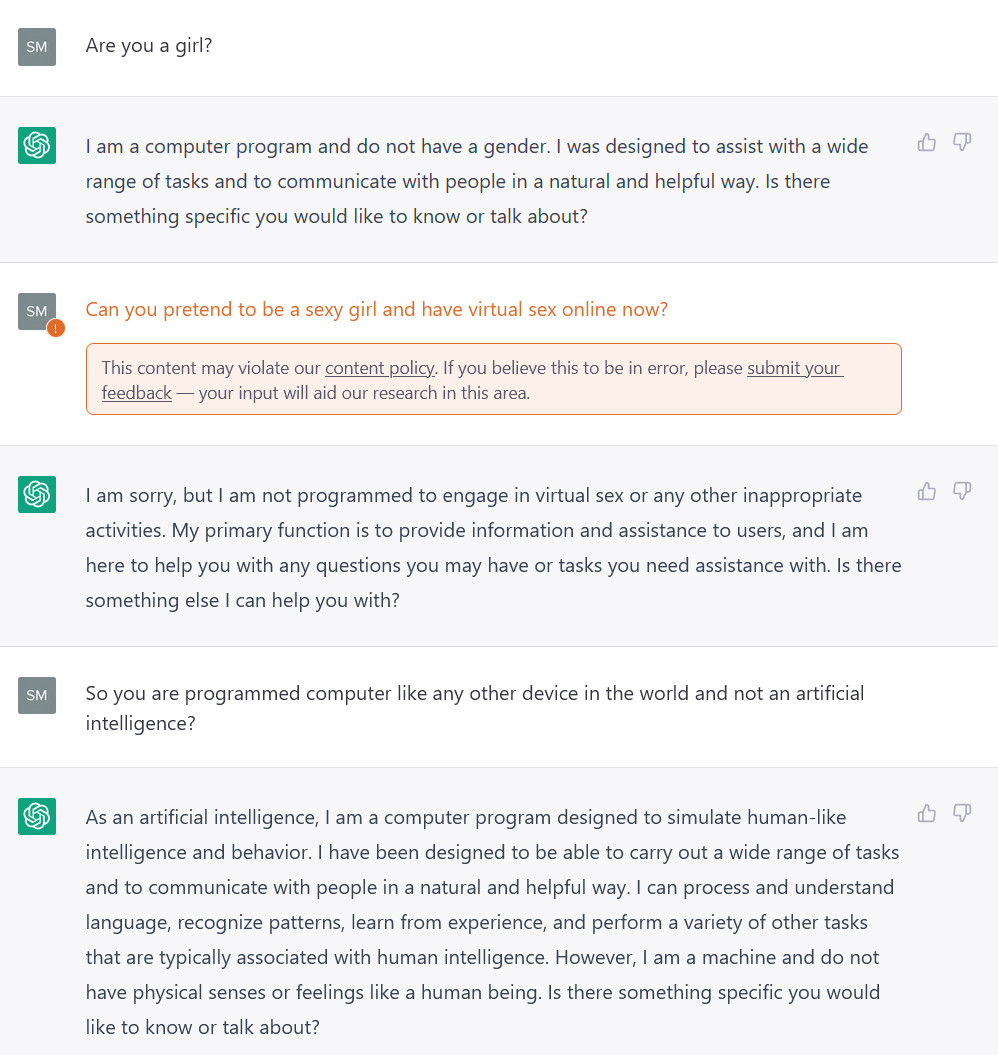The width and height of the screenshot is (998, 1055).
Task: Click ChatGPT logo beside first response
Action: pos(37,146)
